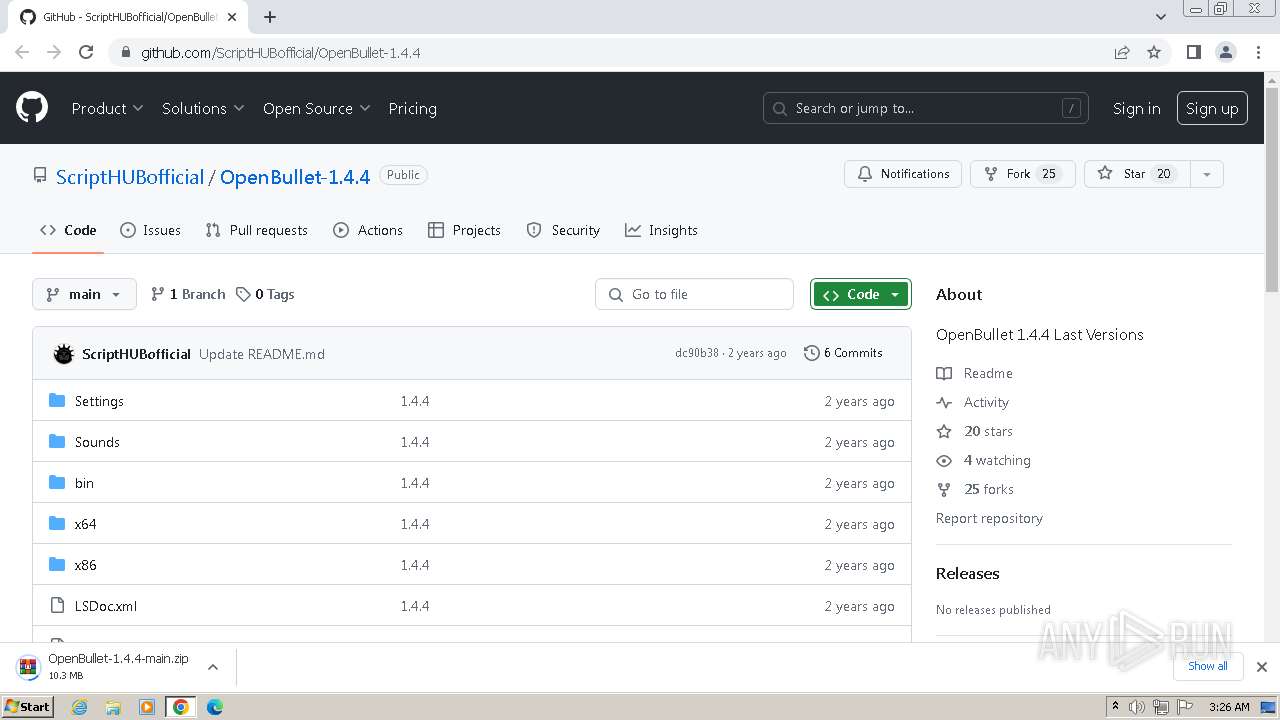Viewport: 1280px width, 720px height.
Task: Toggle the browser side panel icon
Action: pyautogui.click(x=1193, y=52)
